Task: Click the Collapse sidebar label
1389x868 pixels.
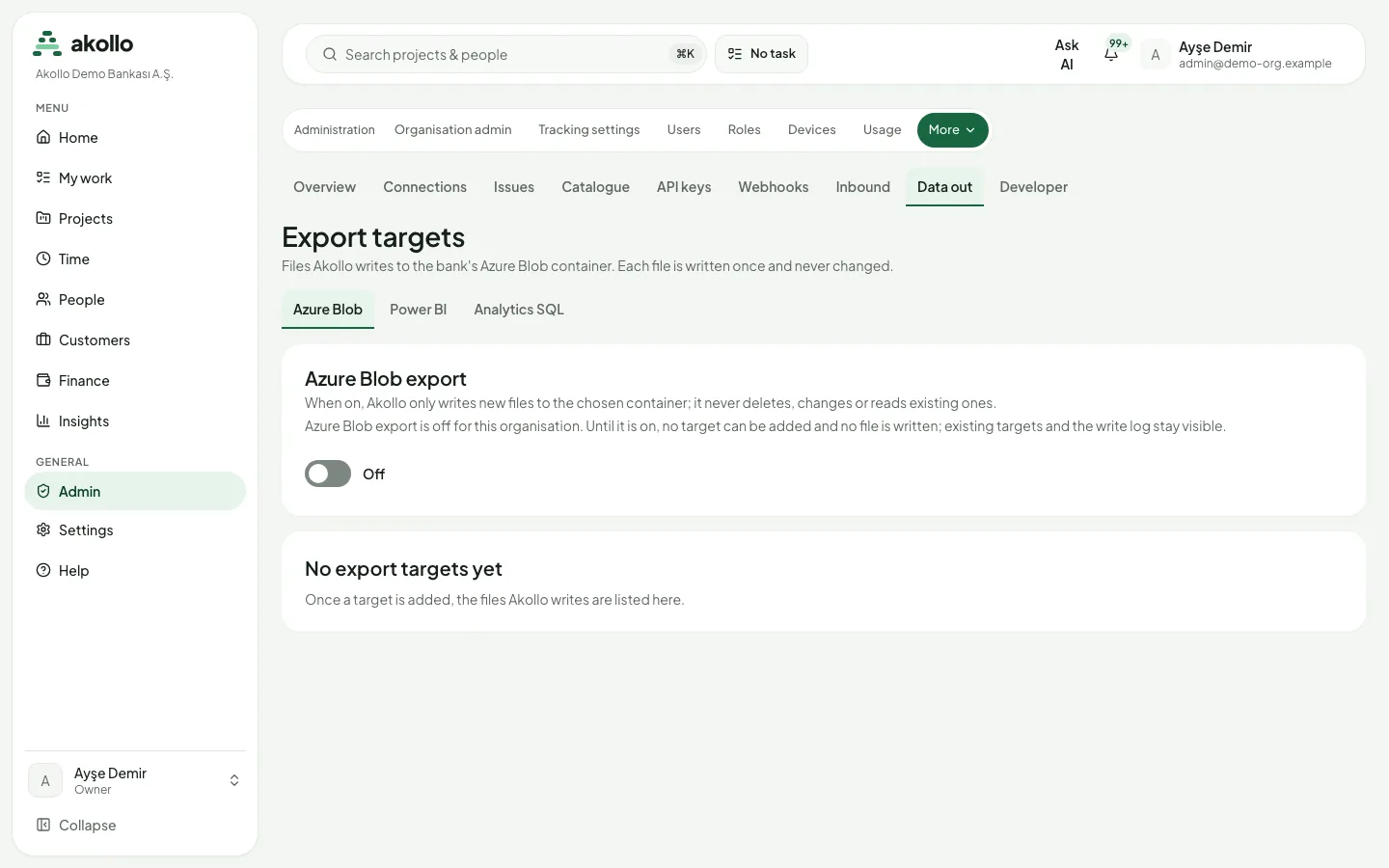Action: (x=88, y=826)
